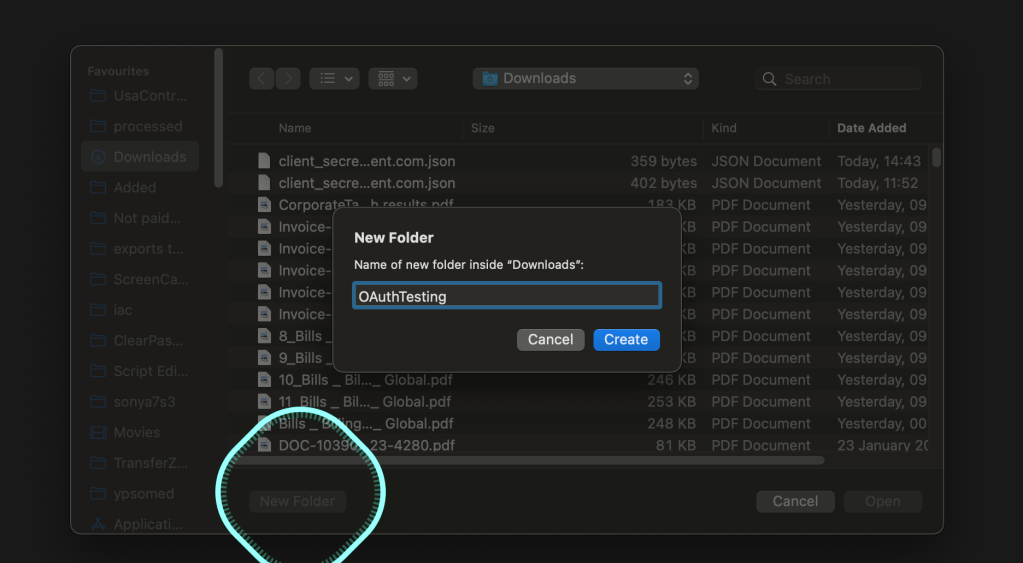Select Applicati... in the sidebar
Screen dimensions: 1023x563
(x=140, y=524)
